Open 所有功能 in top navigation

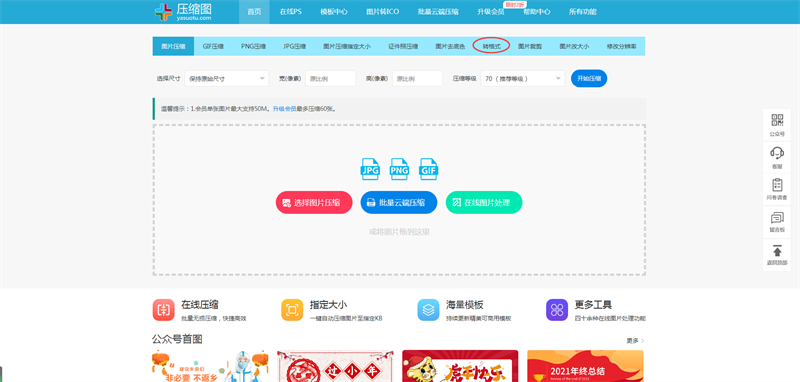point(583,12)
